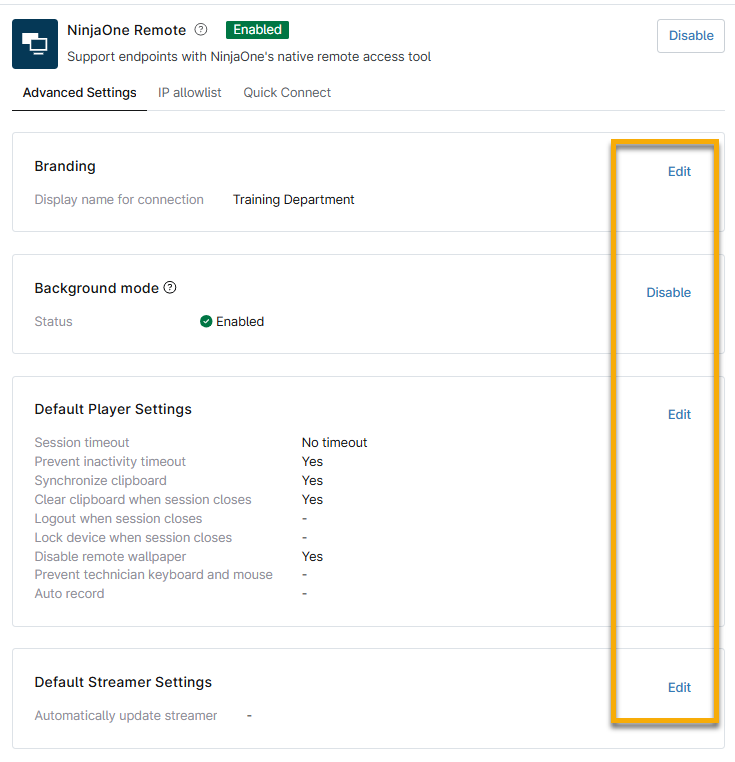Click the green Enabled badge

pyautogui.click(x=257, y=30)
